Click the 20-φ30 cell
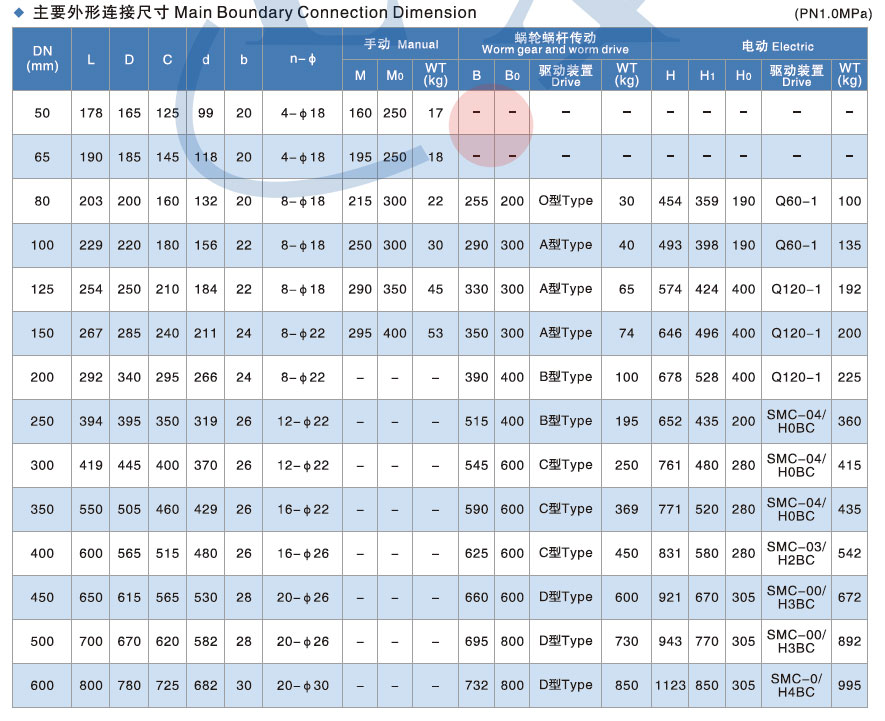The height and width of the screenshot is (721, 885). point(303,685)
